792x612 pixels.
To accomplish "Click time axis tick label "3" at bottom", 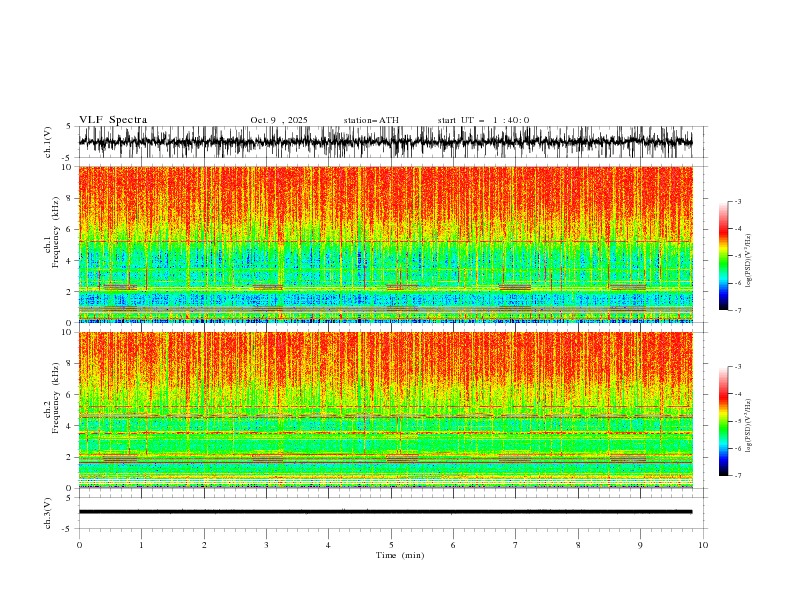I will click(x=266, y=545).
